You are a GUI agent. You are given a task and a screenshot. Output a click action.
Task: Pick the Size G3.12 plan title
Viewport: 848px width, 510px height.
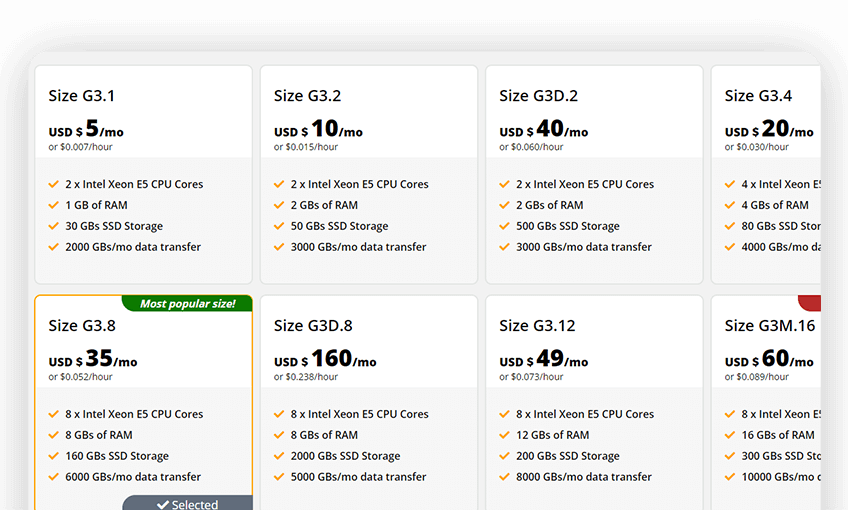tap(537, 326)
